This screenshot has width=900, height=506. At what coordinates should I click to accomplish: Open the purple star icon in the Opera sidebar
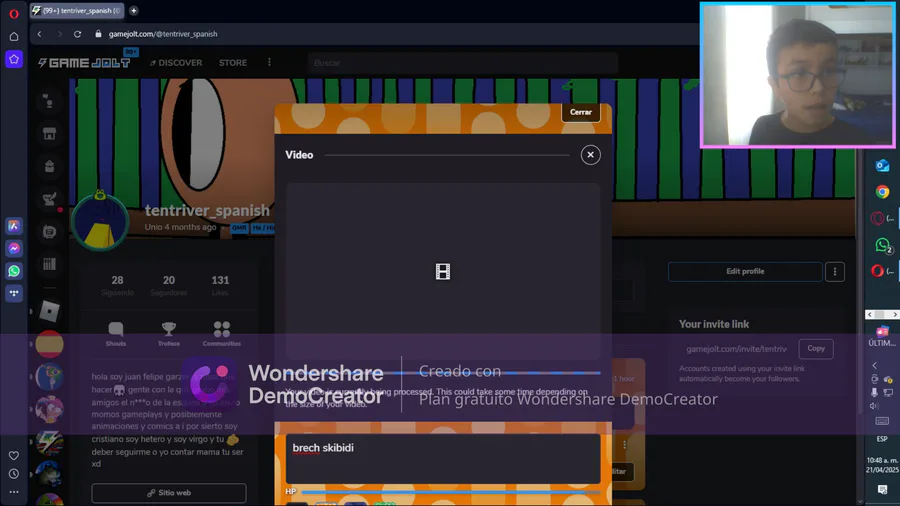click(14, 59)
